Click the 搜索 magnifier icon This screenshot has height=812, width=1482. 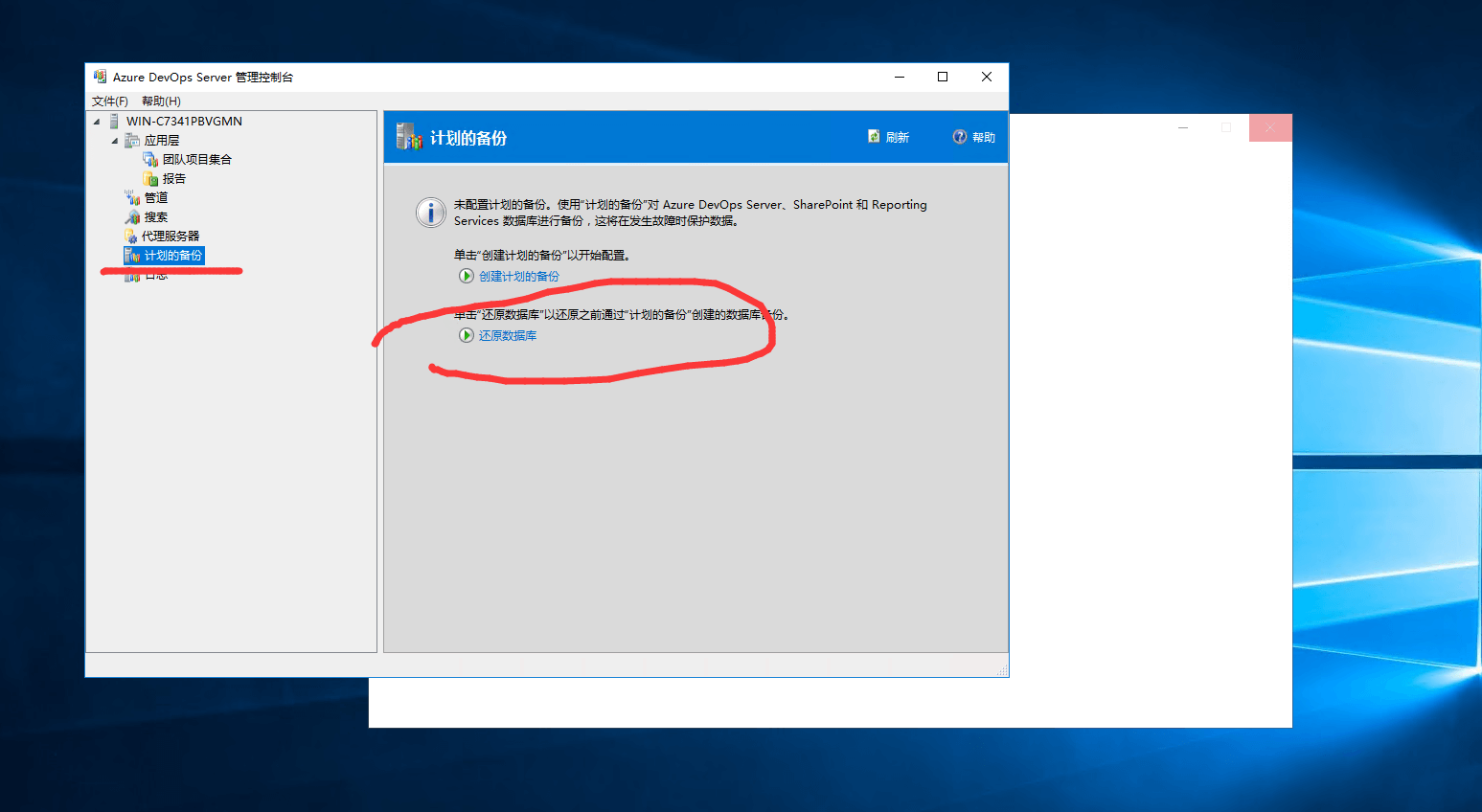click(132, 217)
